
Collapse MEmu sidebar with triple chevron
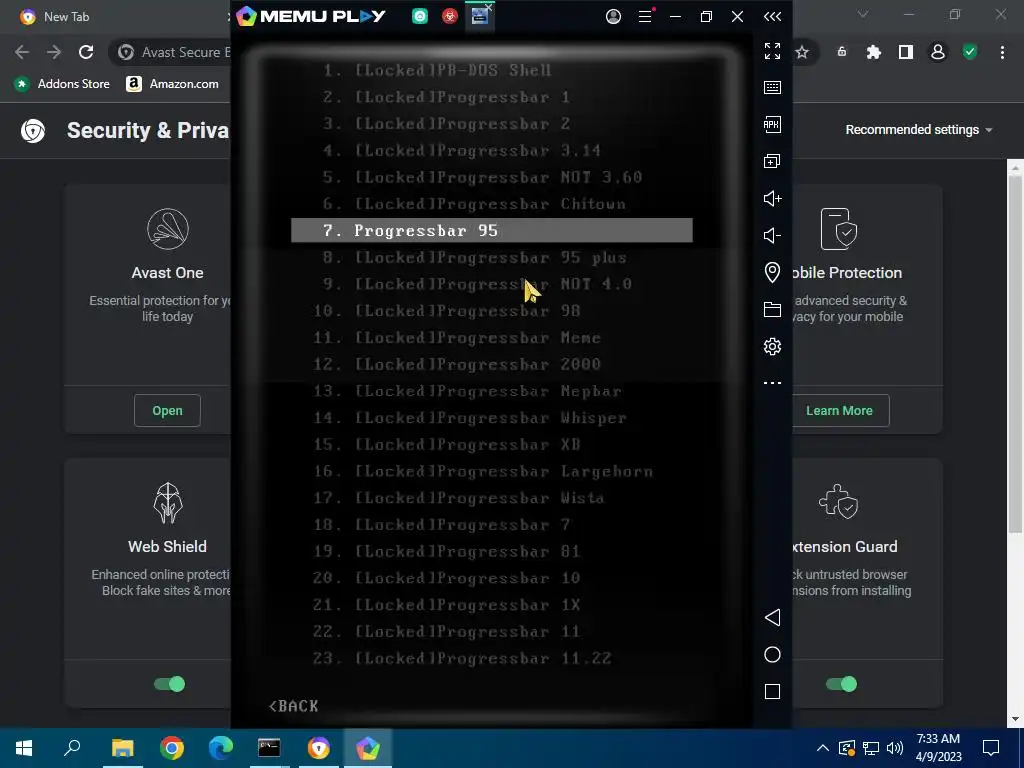(x=772, y=16)
